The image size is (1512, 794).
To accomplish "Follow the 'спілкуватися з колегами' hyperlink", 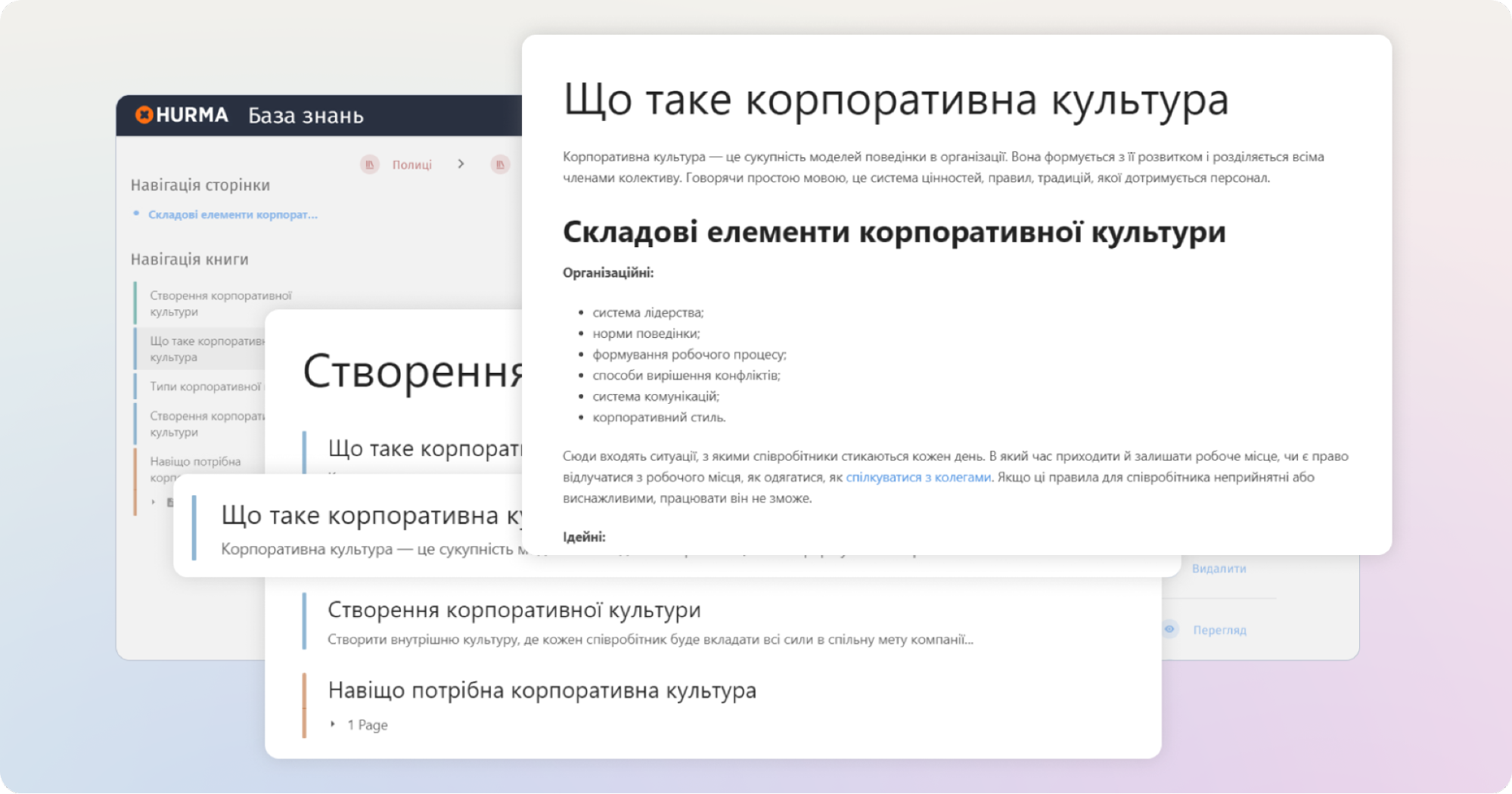I will click(917, 477).
